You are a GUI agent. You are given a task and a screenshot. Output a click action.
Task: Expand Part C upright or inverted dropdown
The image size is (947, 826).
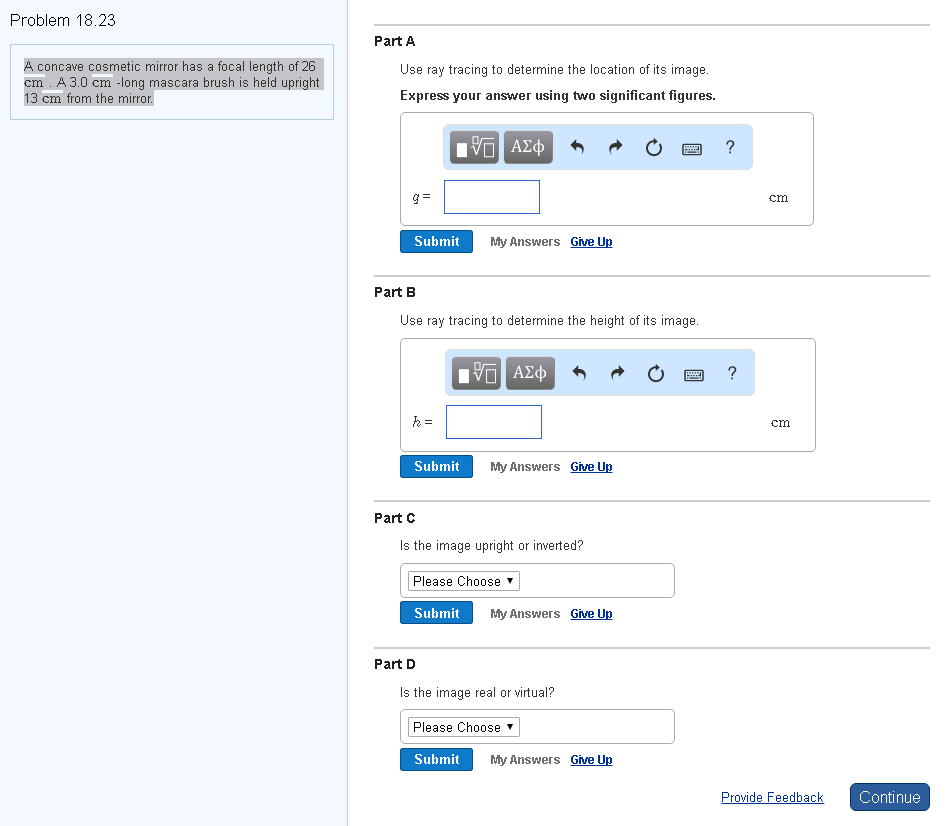(464, 581)
